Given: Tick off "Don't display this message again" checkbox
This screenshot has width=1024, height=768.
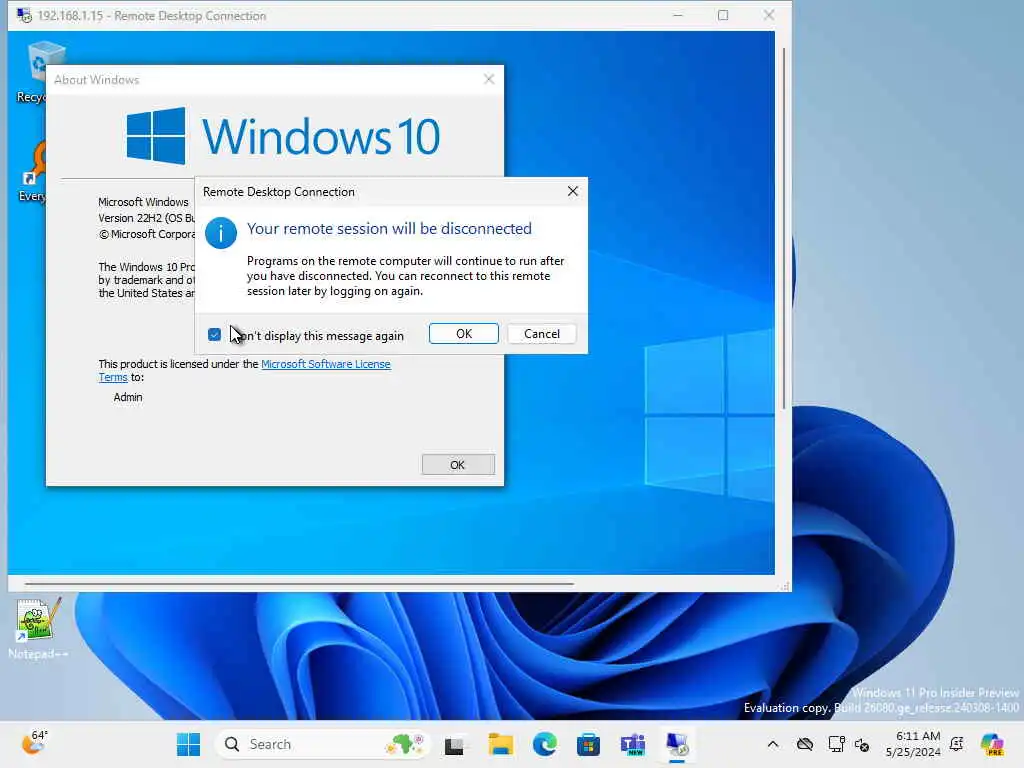Looking at the screenshot, I should click(214, 335).
